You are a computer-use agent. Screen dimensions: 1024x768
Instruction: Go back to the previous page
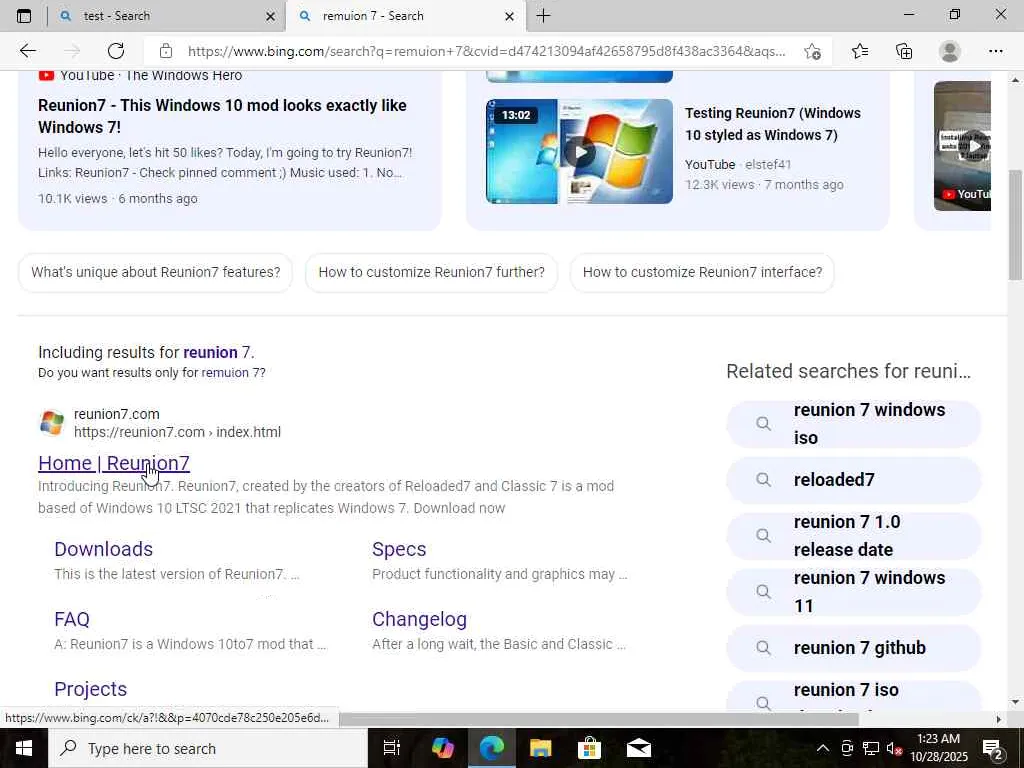27,51
